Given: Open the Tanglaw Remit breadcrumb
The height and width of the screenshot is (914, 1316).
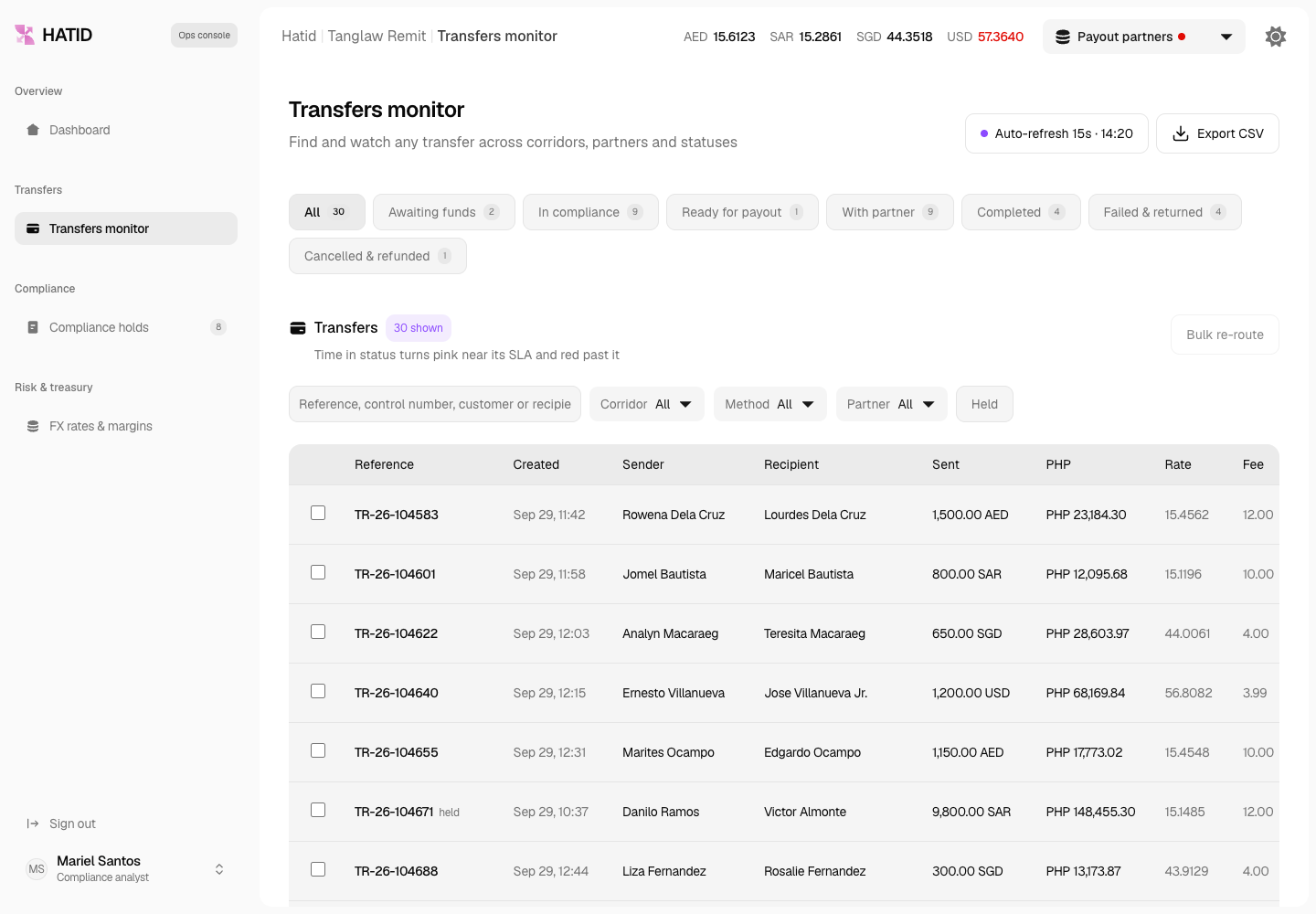Looking at the screenshot, I should tap(377, 36).
